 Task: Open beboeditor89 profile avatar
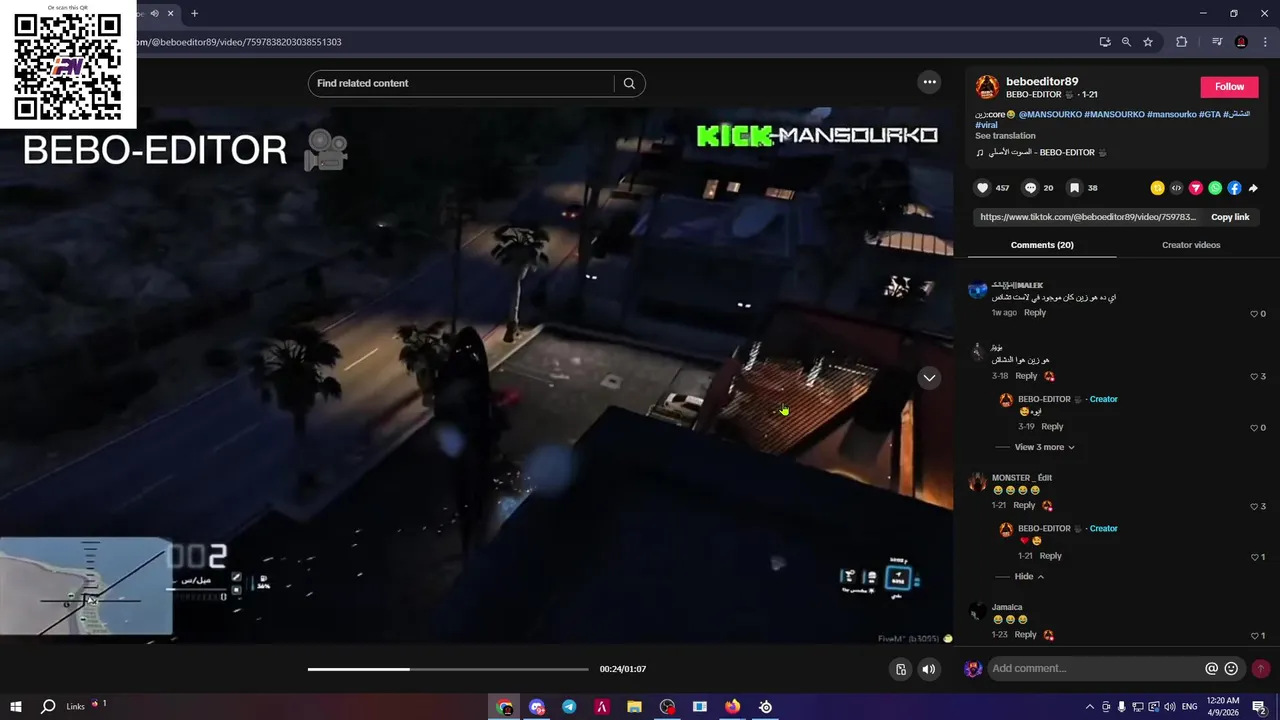tap(987, 87)
